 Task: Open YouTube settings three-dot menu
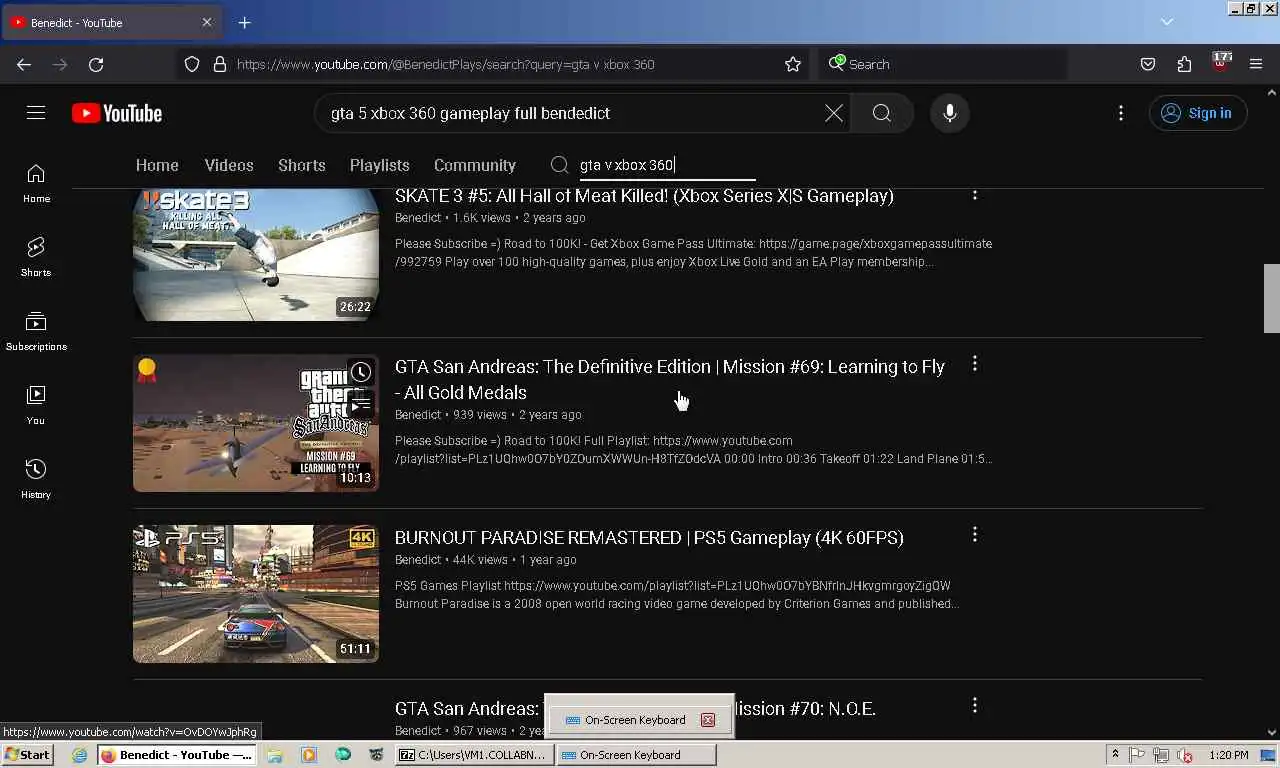[1121, 113]
